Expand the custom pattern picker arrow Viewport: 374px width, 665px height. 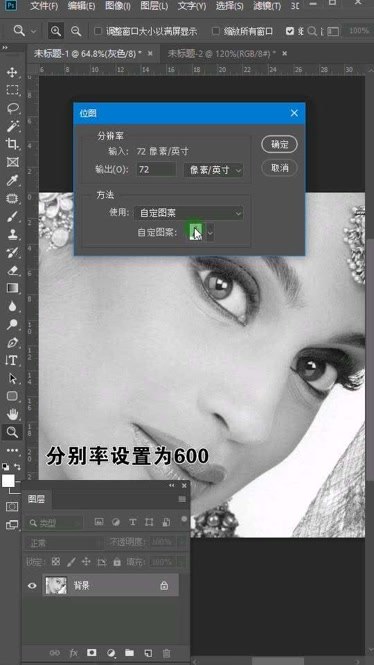pyautogui.click(x=210, y=232)
